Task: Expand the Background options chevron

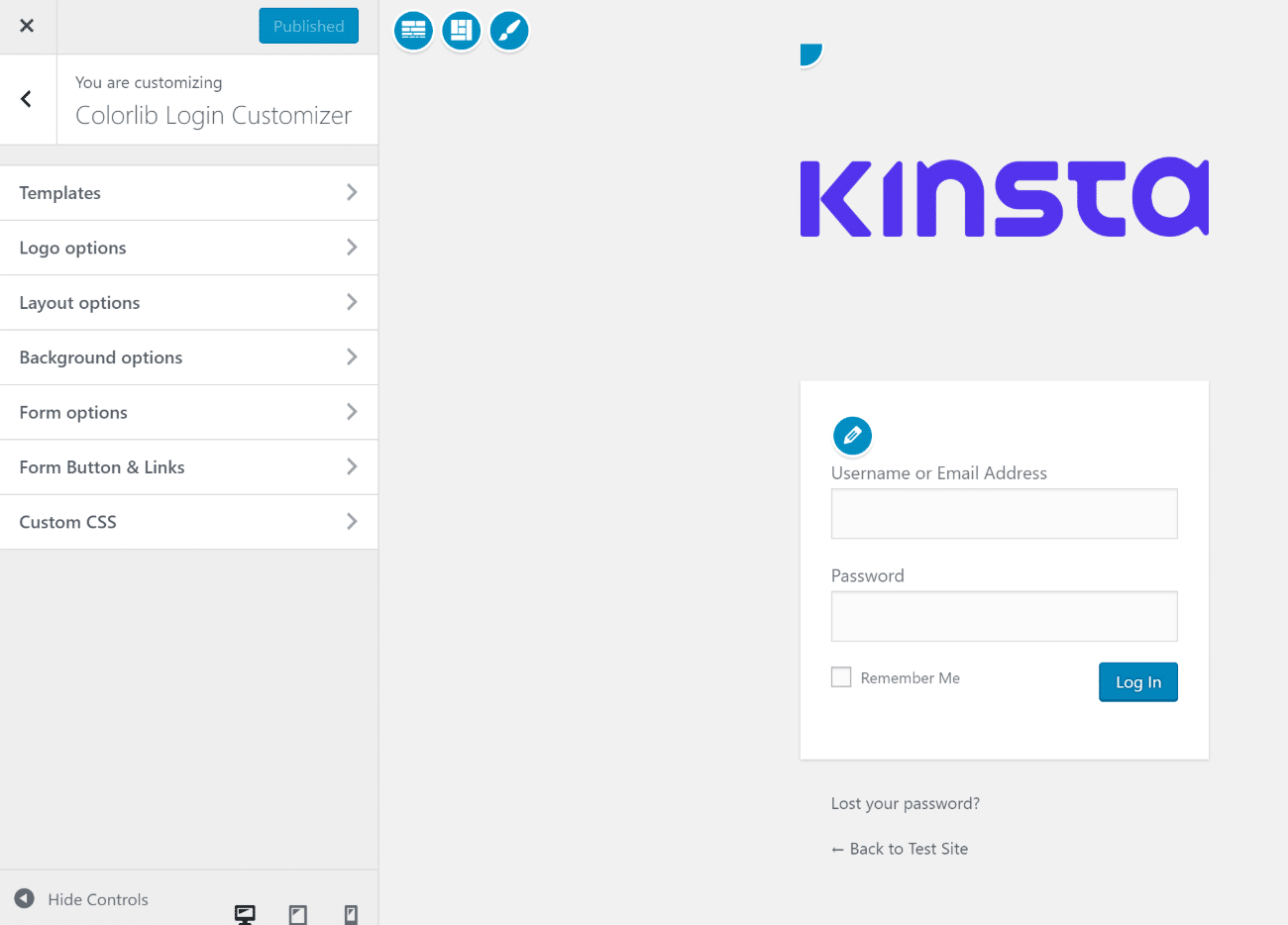Action: [x=352, y=357]
